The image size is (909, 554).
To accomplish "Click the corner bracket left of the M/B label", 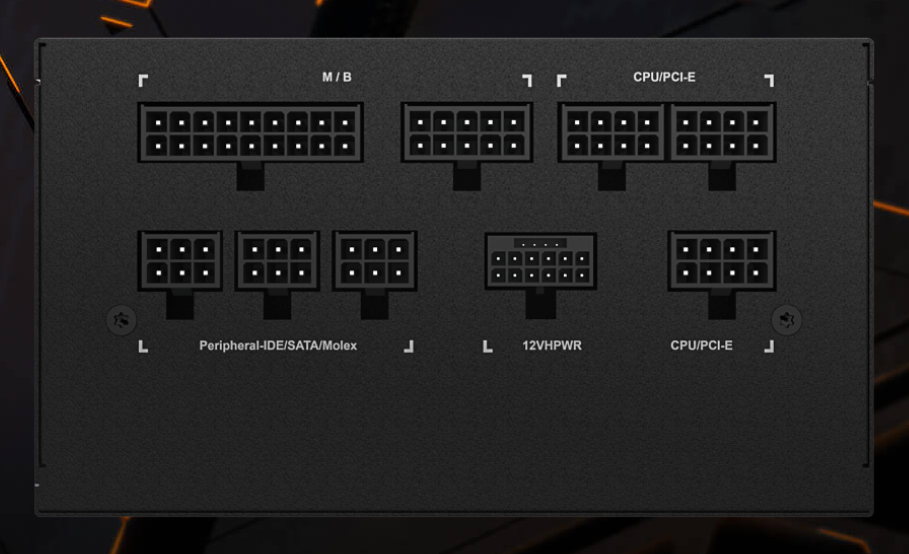I will pyautogui.click(x=143, y=81).
